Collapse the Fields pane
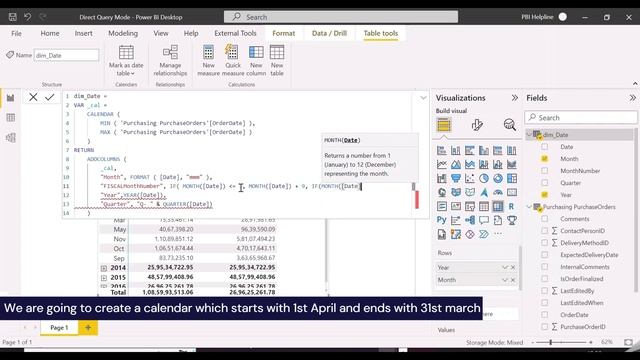This screenshot has height=360, width=640. (632, 98)
